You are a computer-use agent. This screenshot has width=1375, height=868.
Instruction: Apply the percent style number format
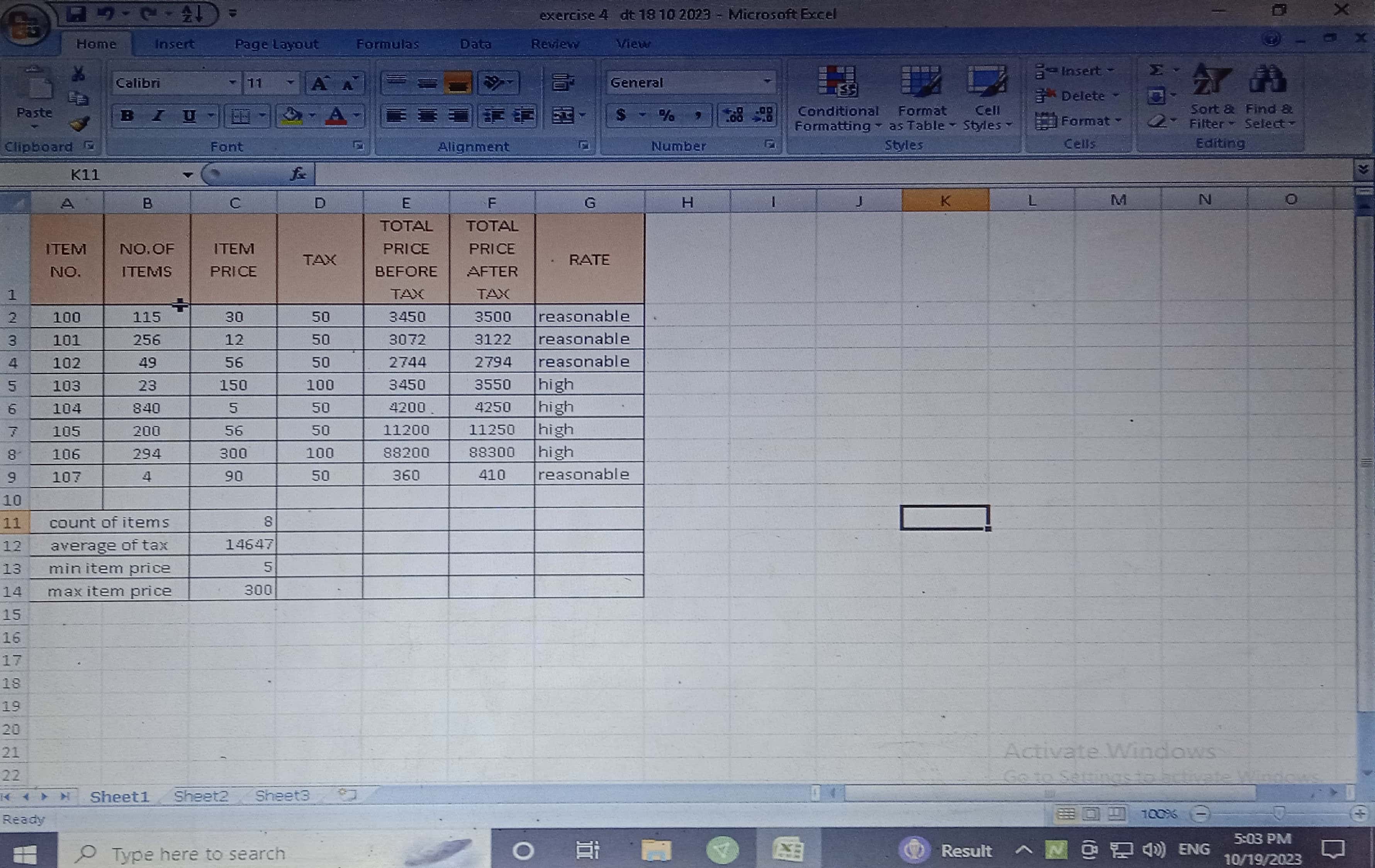[x=666, y=116]
